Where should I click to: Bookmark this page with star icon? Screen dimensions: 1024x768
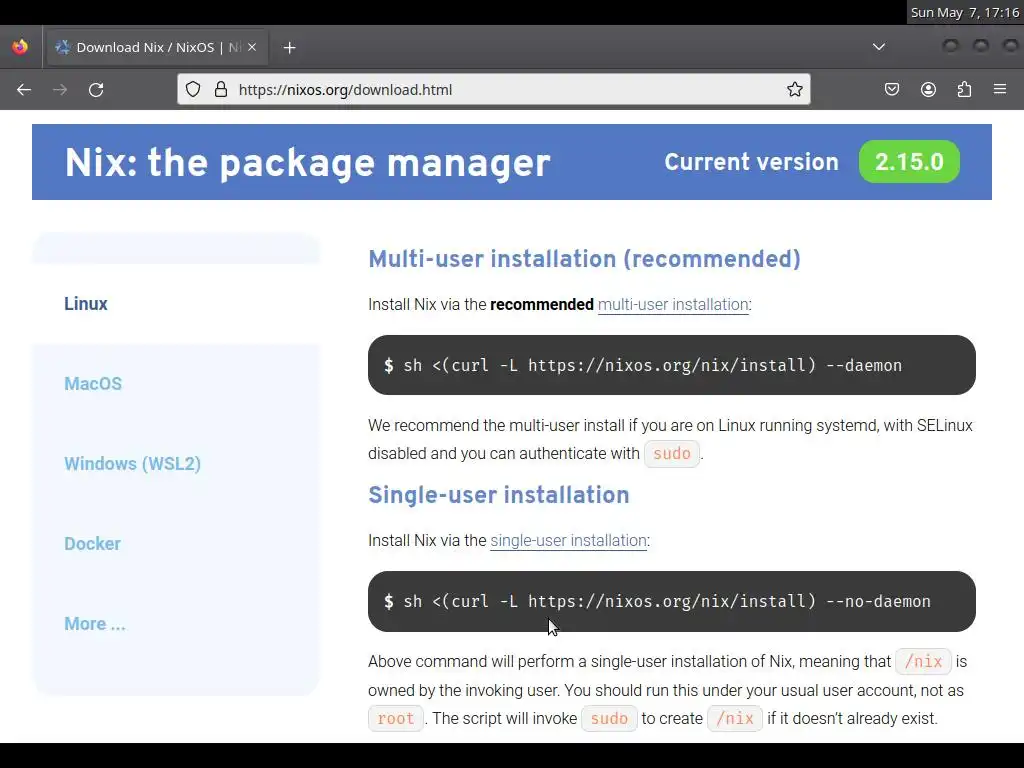click(x=795, y=90)
